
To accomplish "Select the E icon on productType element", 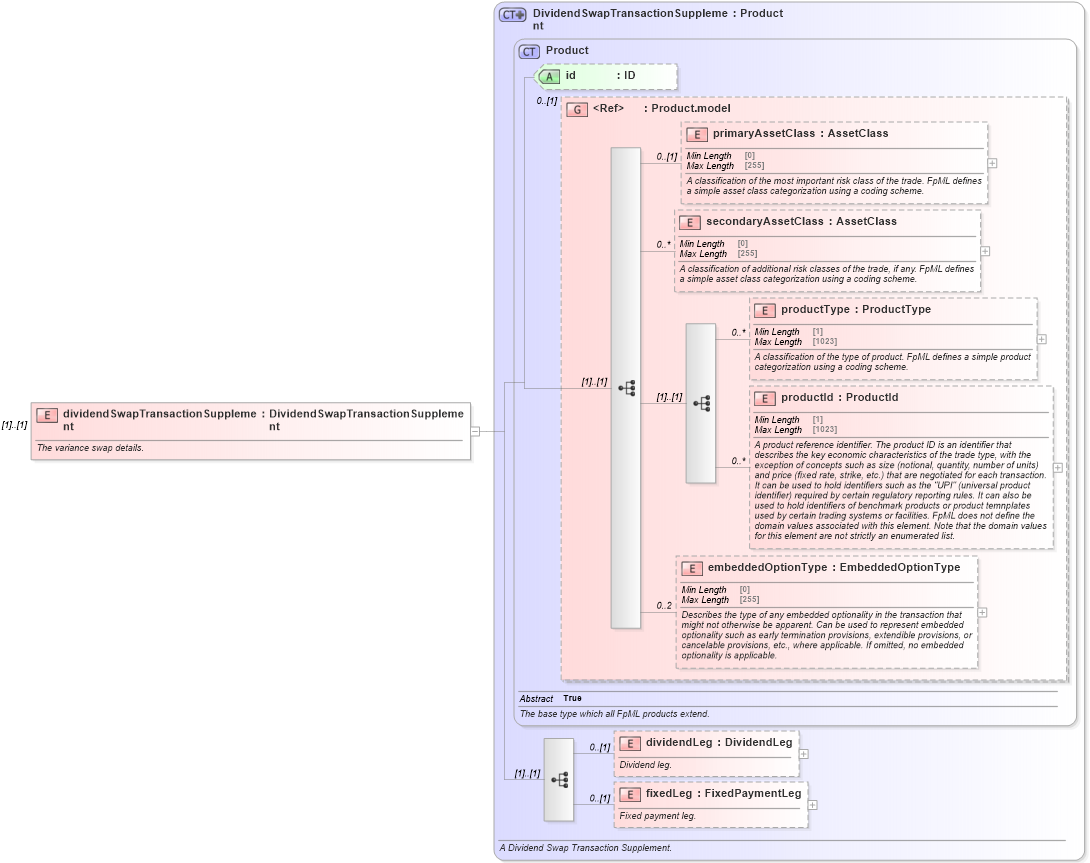I will (765, 310).
